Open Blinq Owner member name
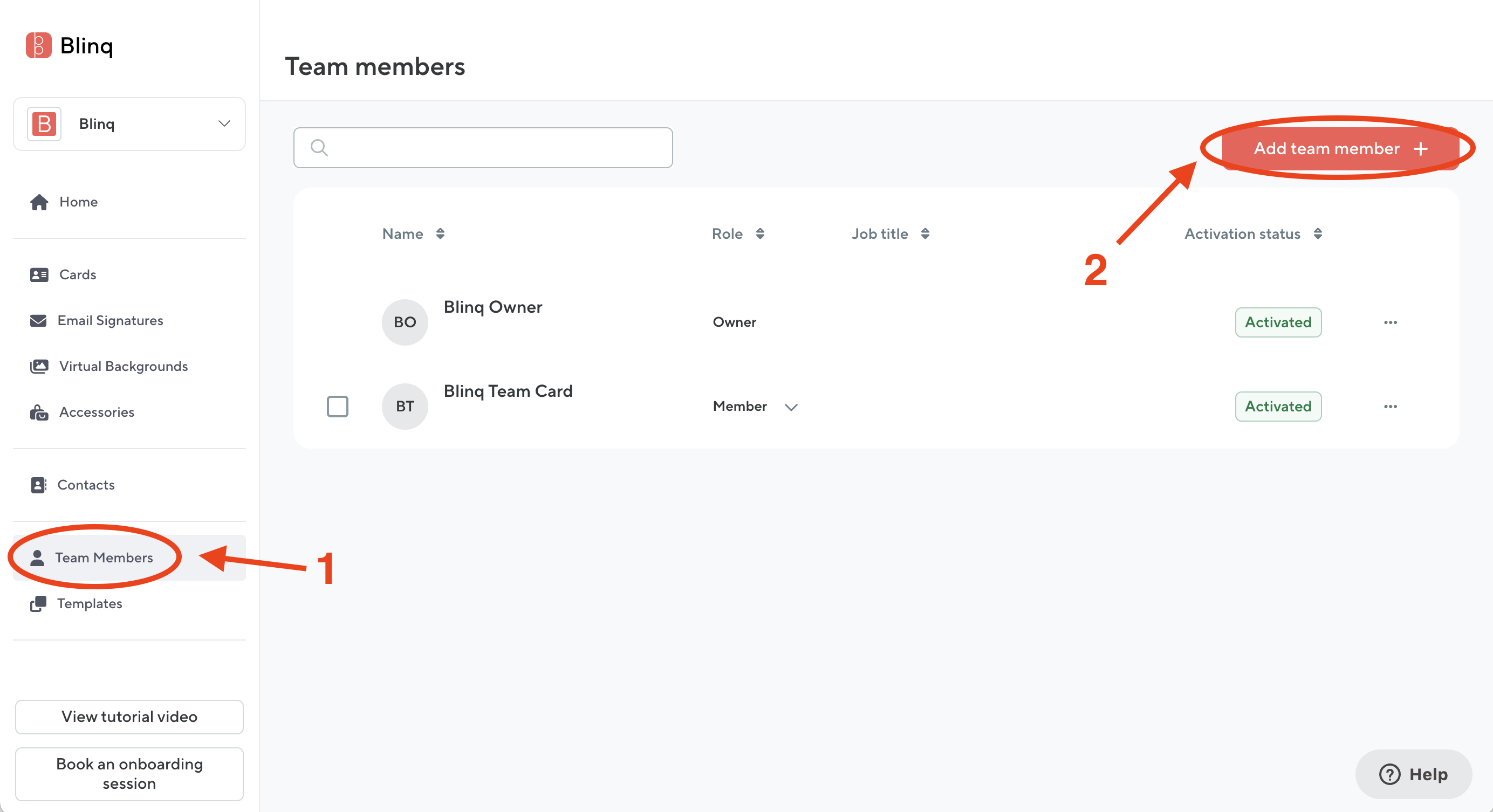Screen dimensions: 1493x812 [x=492, y=307]
